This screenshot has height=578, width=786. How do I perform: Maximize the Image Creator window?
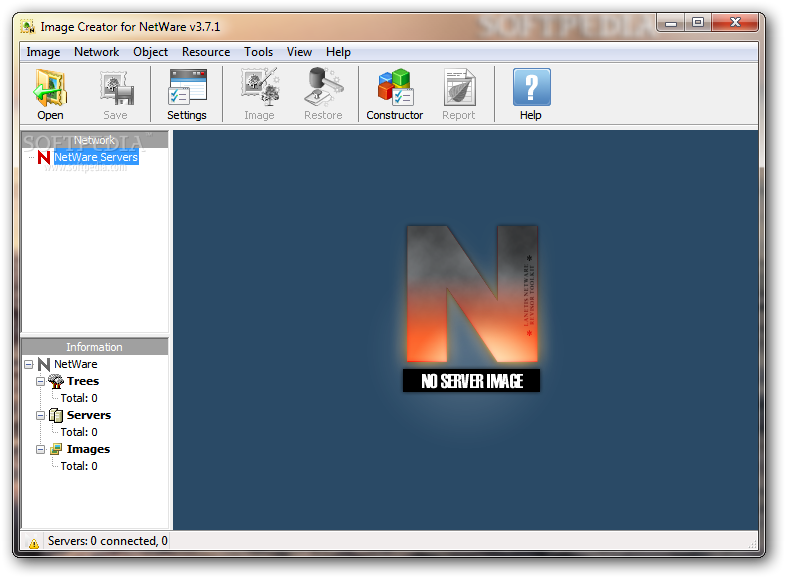point(698,23)
